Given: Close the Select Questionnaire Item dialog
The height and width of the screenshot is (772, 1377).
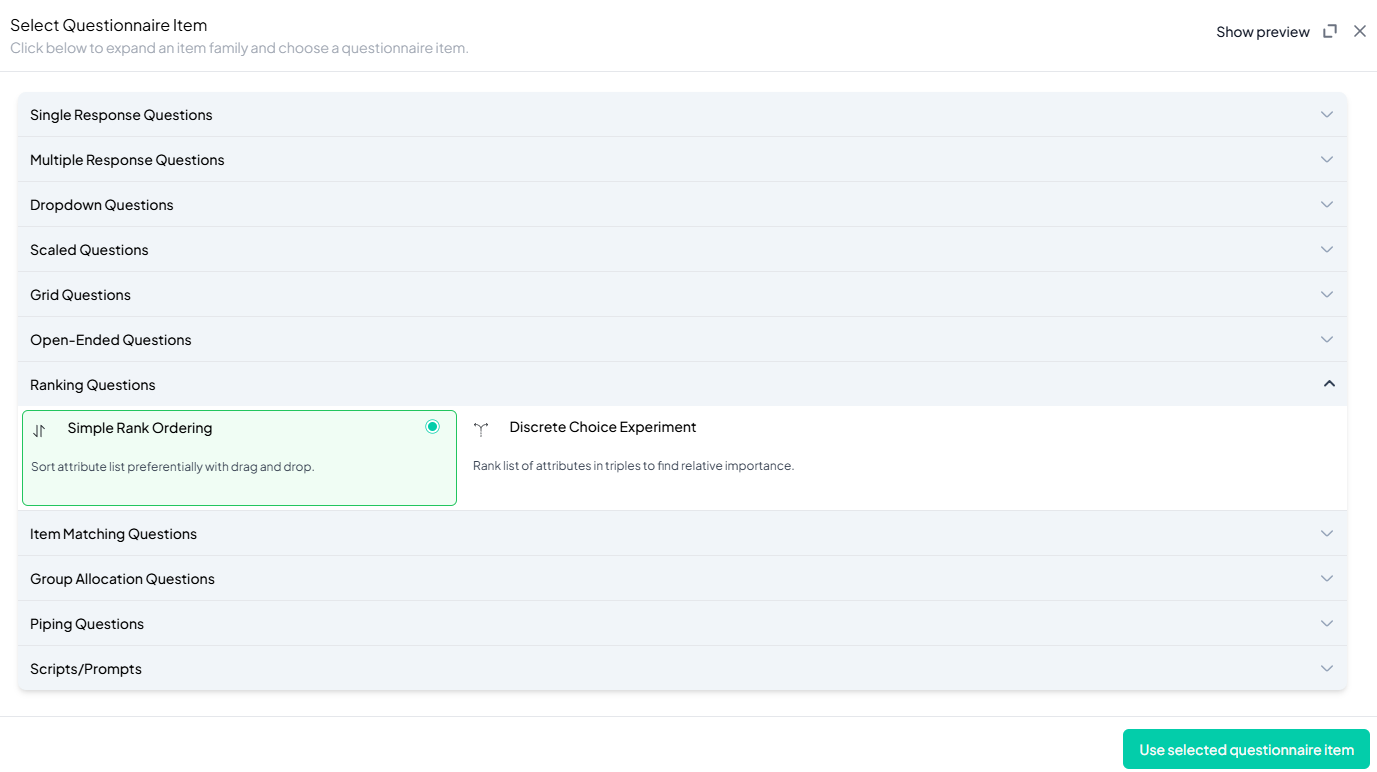Looking at the screenshot, I should tap(1359, 31).
